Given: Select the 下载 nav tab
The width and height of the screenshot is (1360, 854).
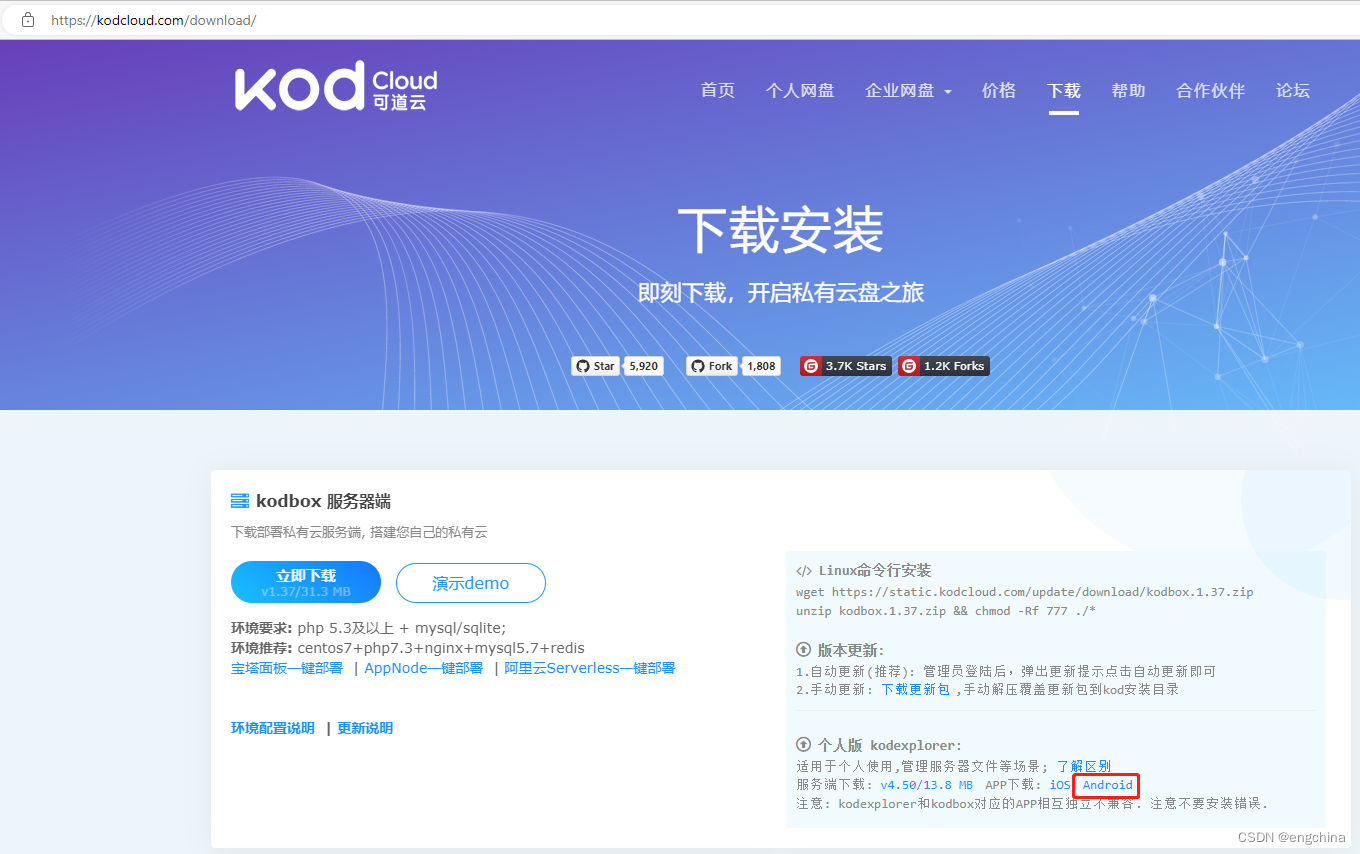Looking at the screenshot, I should click(x=1064, y=90).
